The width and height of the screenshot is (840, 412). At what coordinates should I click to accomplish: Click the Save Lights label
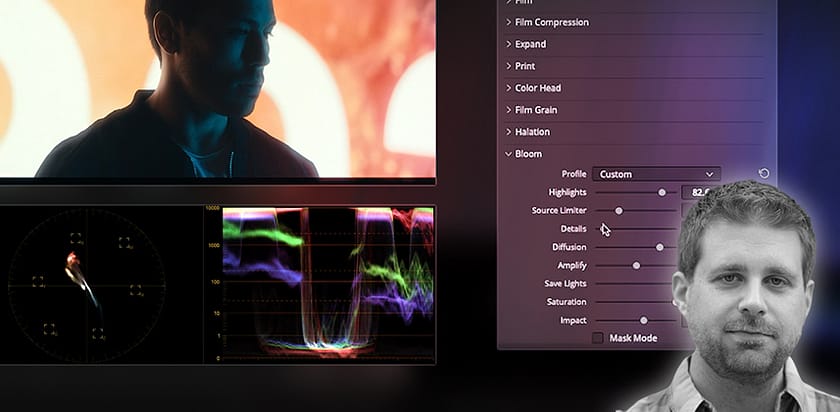(x=565, y=283)
